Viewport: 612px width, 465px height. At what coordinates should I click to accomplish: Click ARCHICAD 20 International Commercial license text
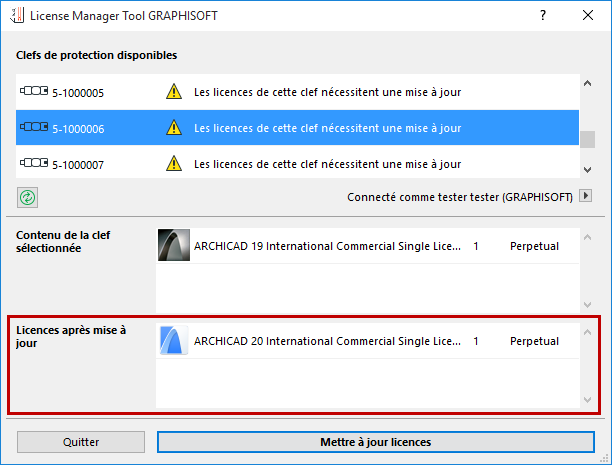pos(327,341)
